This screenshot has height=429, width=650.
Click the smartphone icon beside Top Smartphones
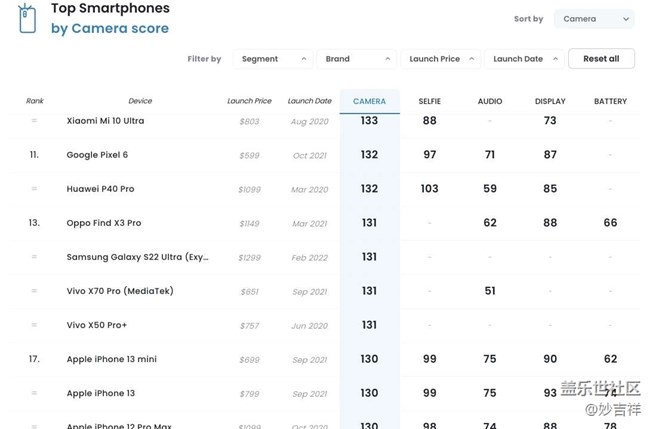[x=27, y=19]
